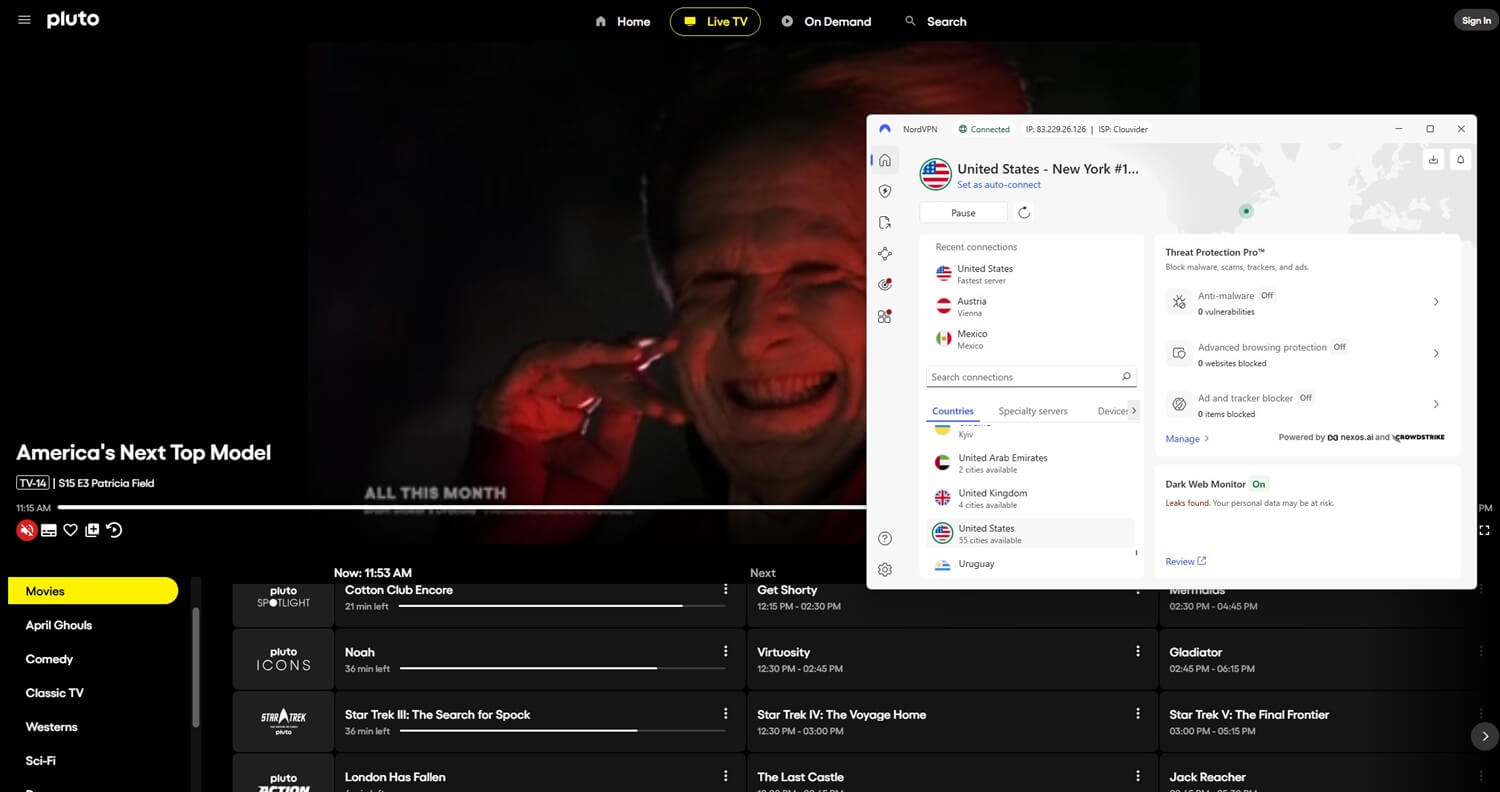Switch to the Specialty servers tab
This screenshot has width=1500, height=792.
pos(1032,410)
